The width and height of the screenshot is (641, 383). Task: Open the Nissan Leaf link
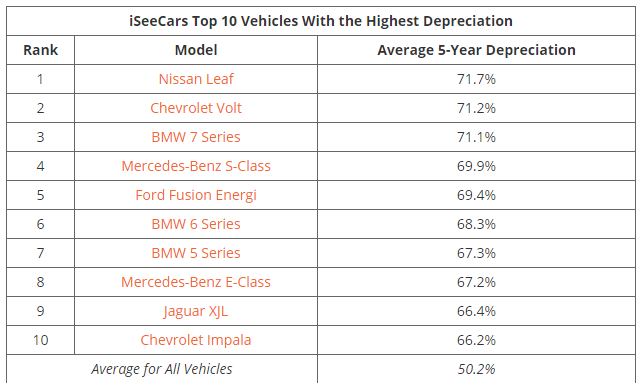pos(196,79)
